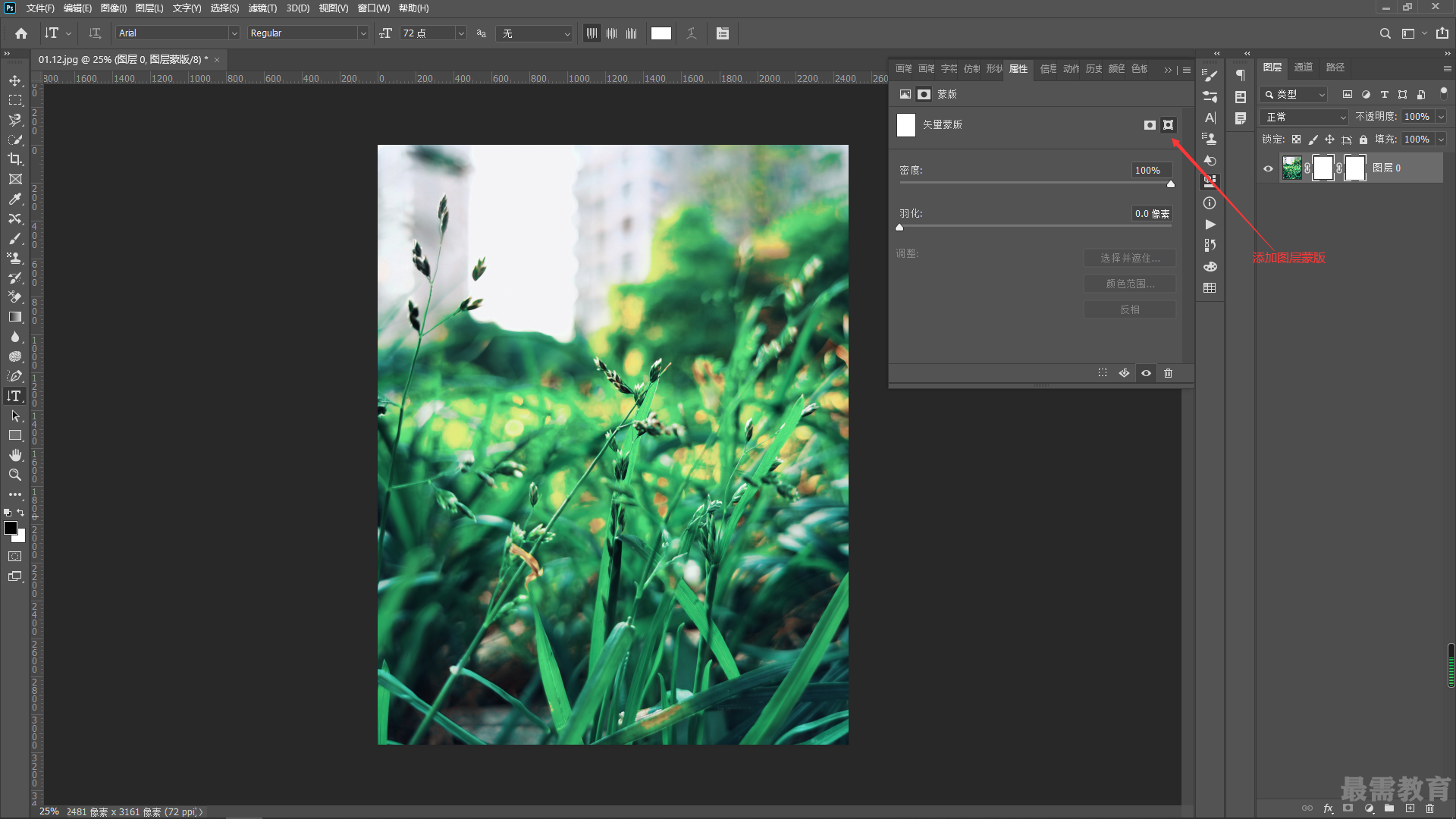This screenshot has width=1456, height=819.
Task: Select the Clone Stamp tool
Action: coord(15,258)
